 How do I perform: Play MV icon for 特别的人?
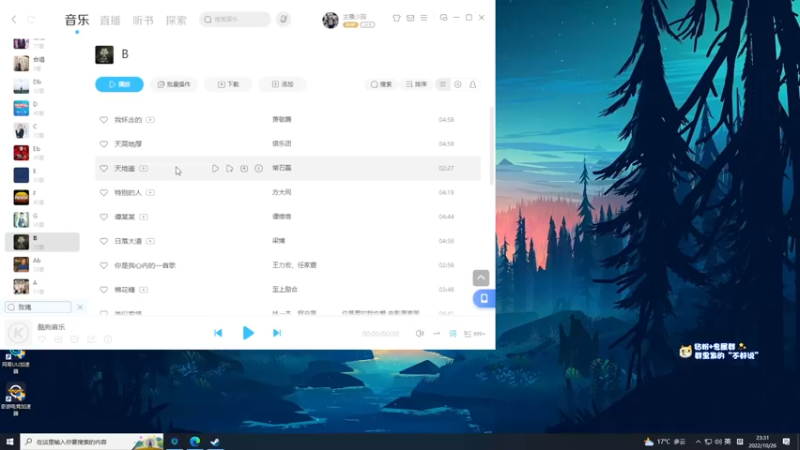[x=150, y=193]
